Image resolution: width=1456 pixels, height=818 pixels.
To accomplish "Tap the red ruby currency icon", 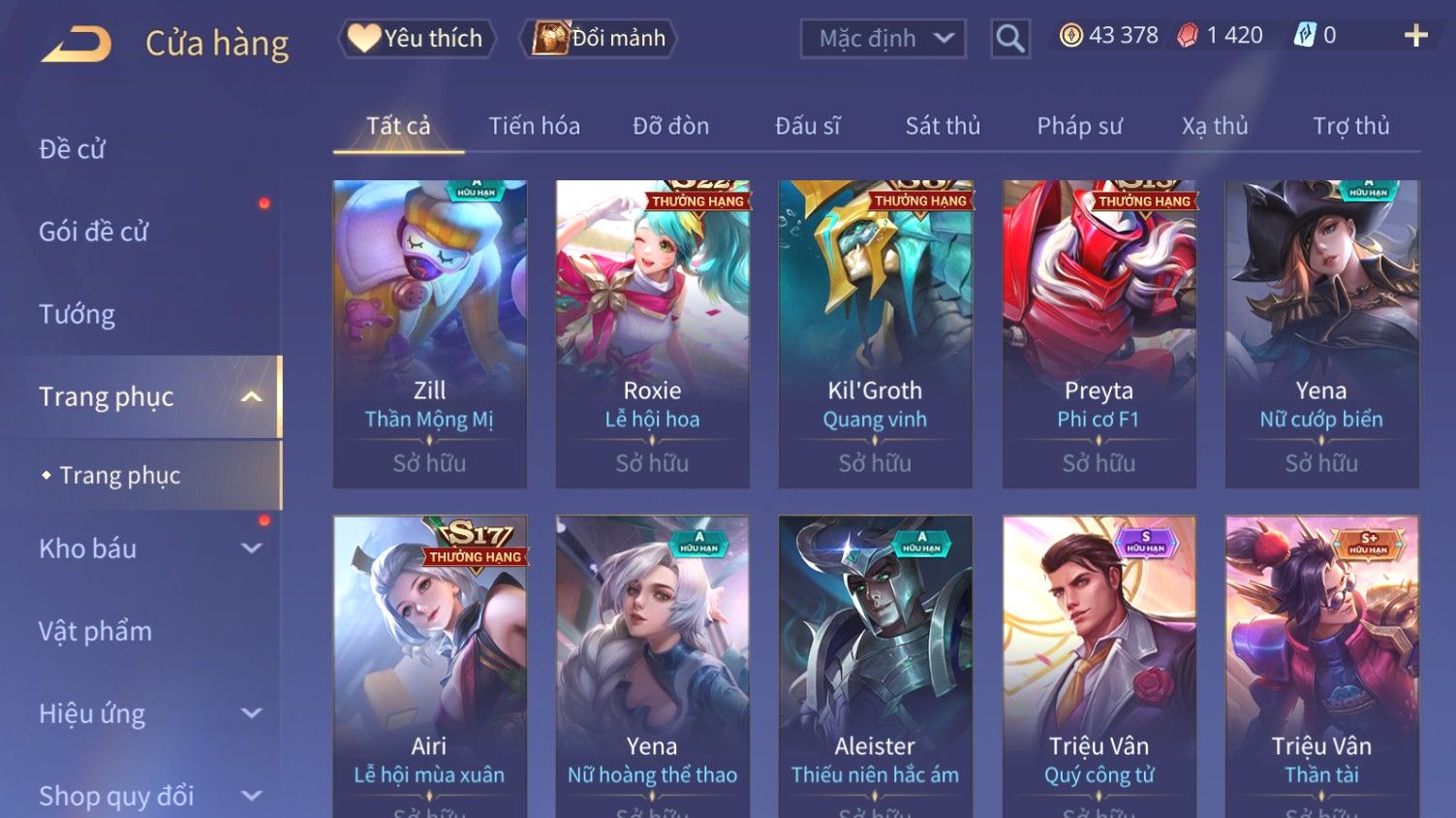I will [1188, 36].
